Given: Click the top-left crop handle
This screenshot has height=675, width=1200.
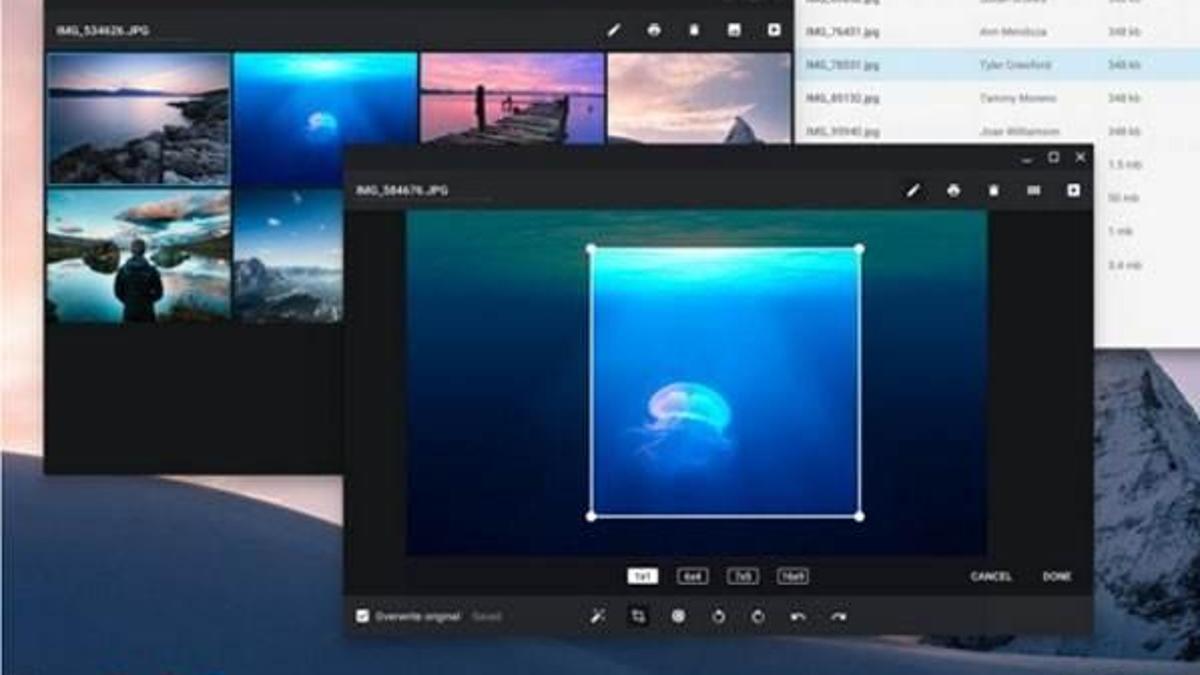Looking at the screenshot, I should pos(590,248).
